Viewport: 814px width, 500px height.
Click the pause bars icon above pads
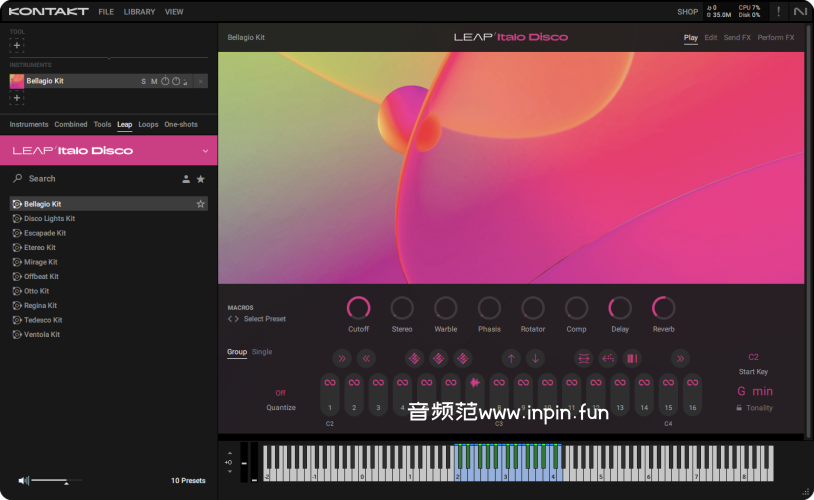click(631, 358)
